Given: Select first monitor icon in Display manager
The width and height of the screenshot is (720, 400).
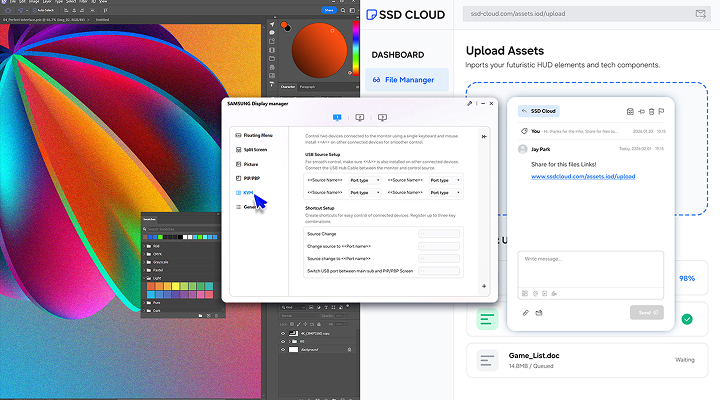Looking at the screenshot, I should click(x=337, y=118).
